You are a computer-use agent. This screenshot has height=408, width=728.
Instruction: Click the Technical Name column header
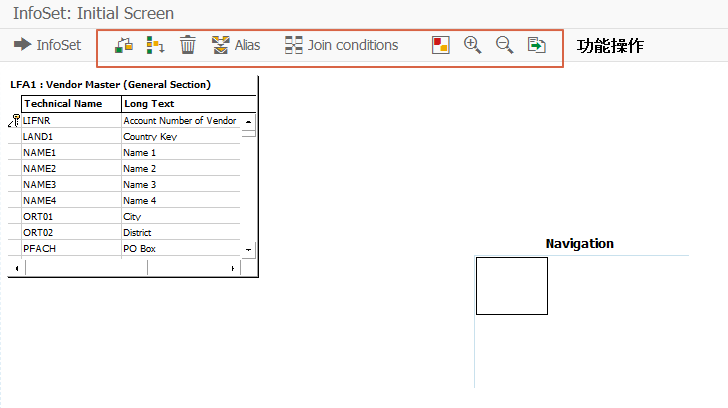(x=71, y=104)
